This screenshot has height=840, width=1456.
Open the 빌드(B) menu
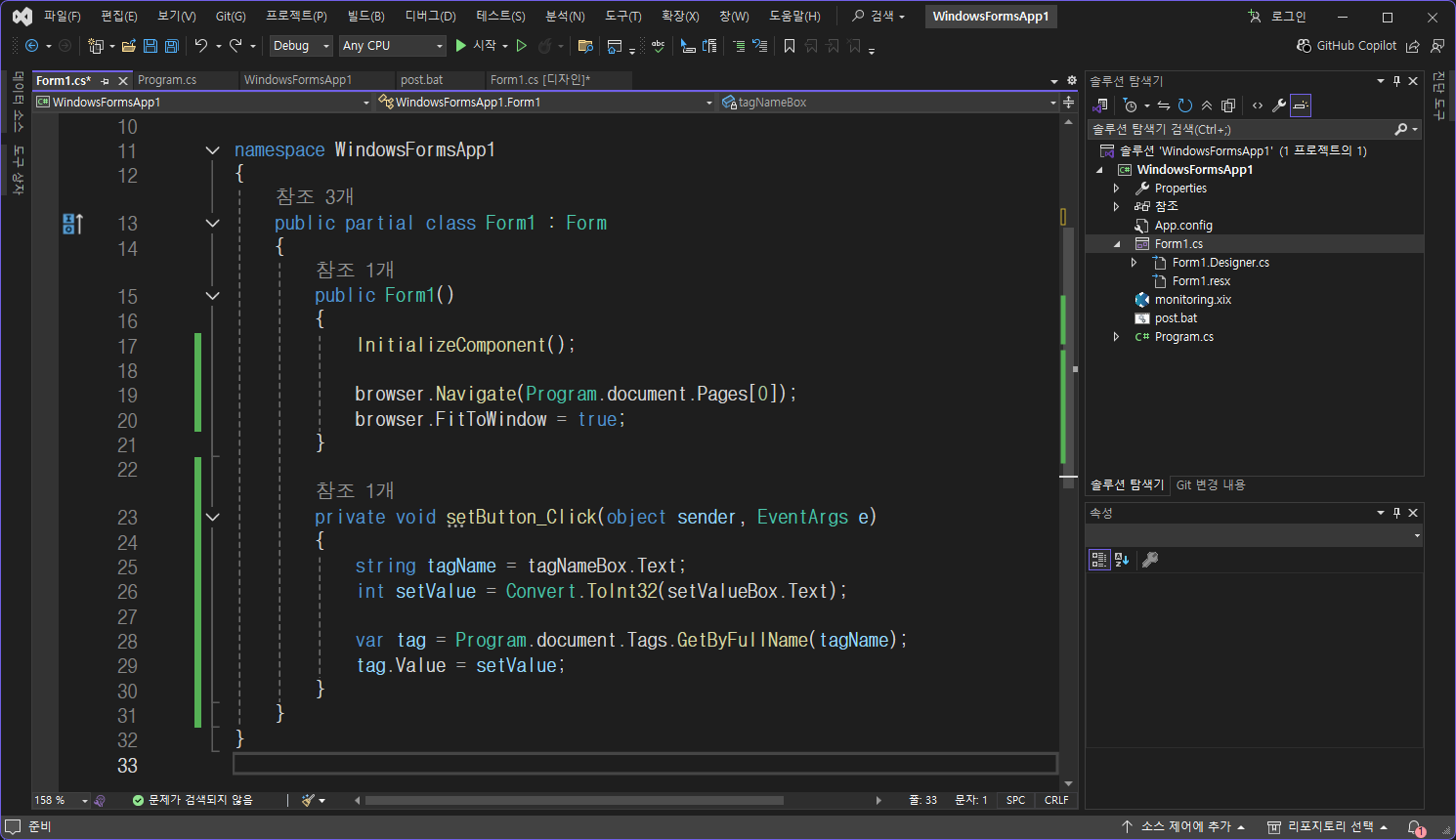click(x=365, y=17)
